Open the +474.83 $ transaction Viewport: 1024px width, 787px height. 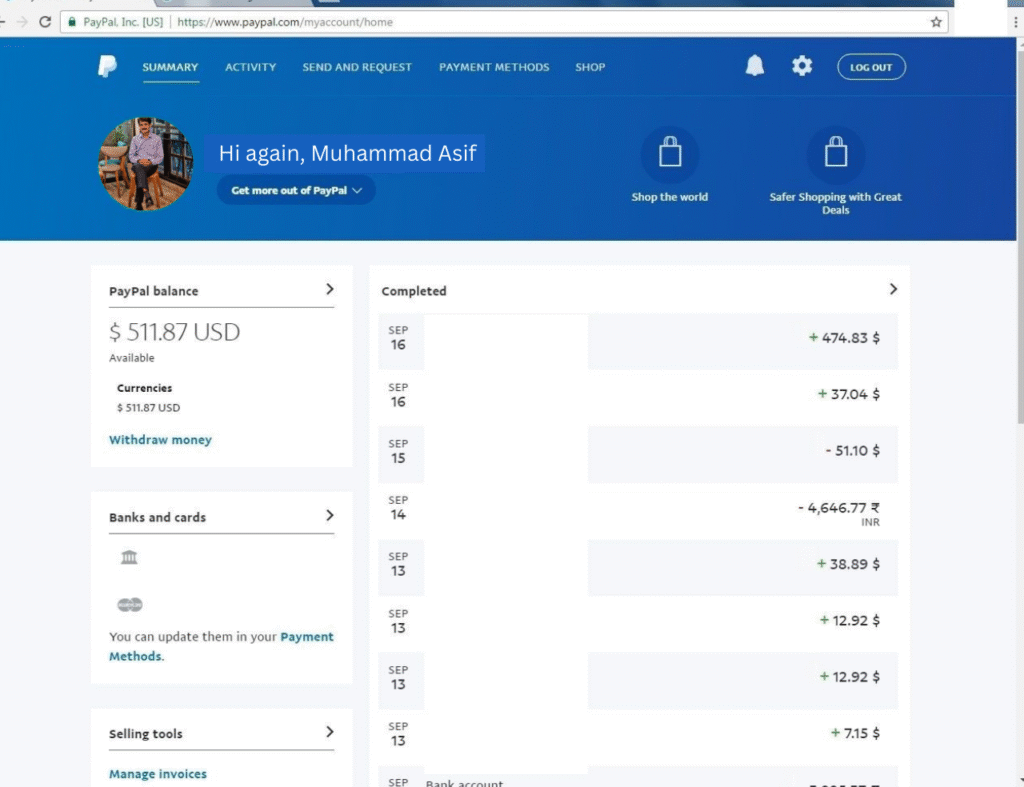click(x=638, y=341)
